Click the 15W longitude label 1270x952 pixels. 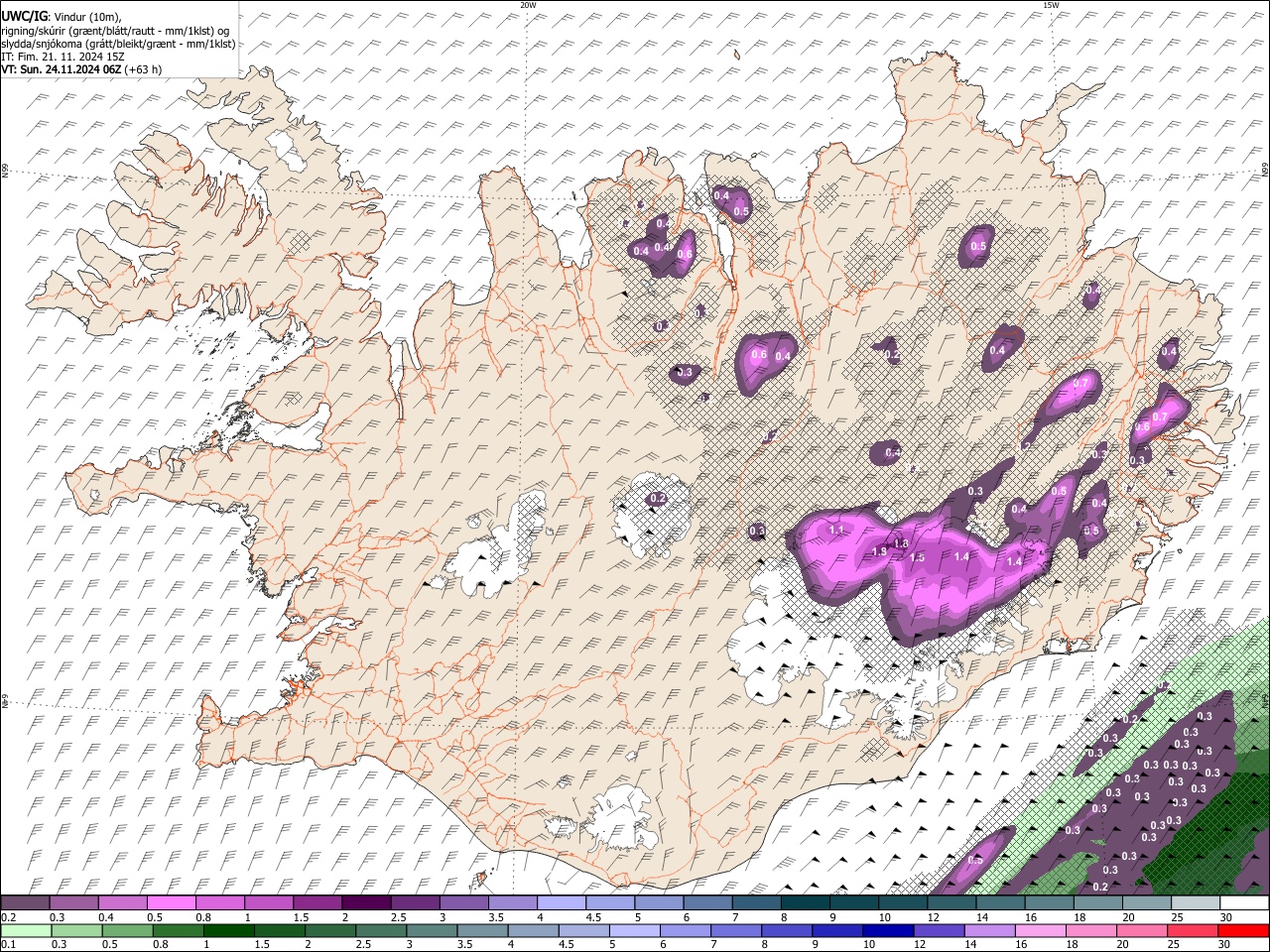point(1050,5)
